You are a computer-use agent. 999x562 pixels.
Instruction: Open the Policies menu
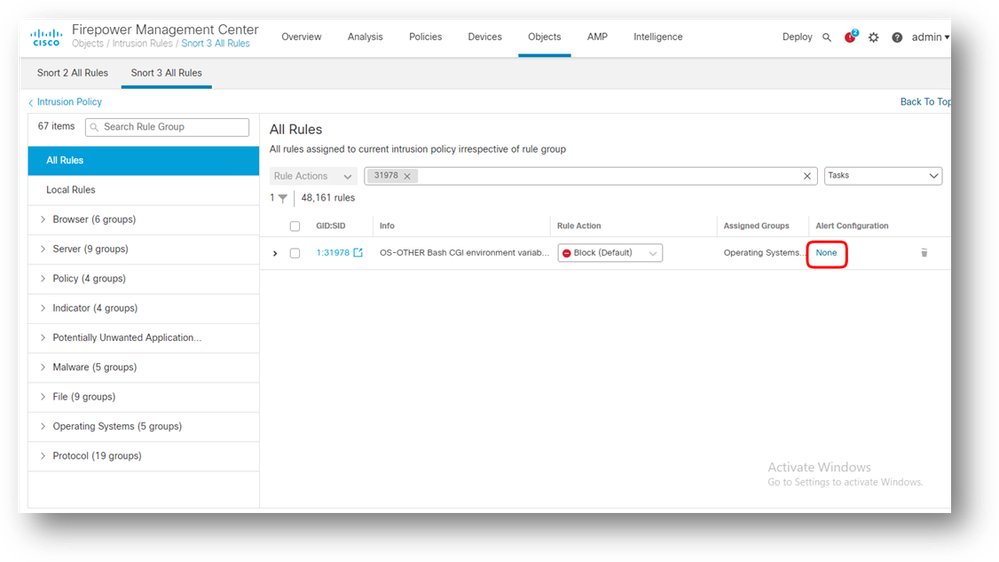coord(426,37)
